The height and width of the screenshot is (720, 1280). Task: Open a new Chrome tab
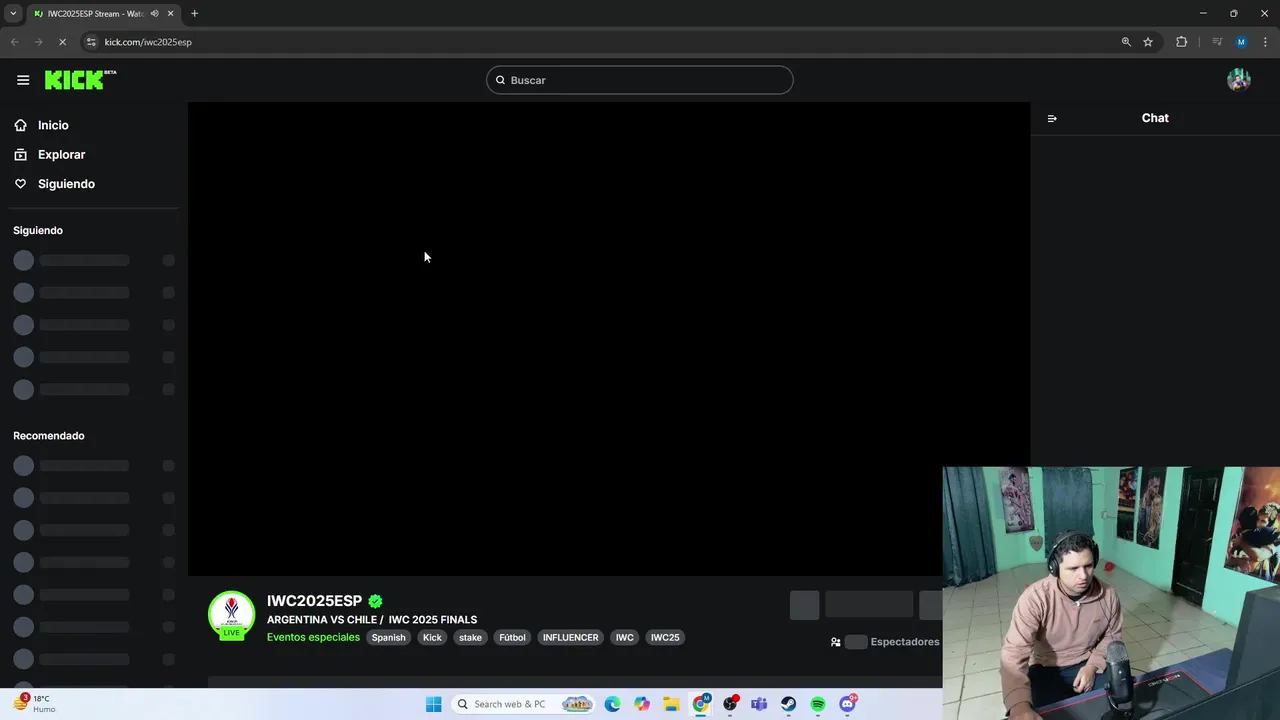[x=194, y=14]
